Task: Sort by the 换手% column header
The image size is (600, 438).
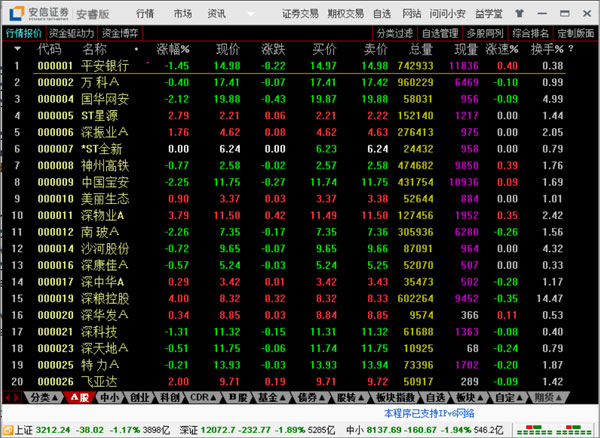Action: pos(547,49)
